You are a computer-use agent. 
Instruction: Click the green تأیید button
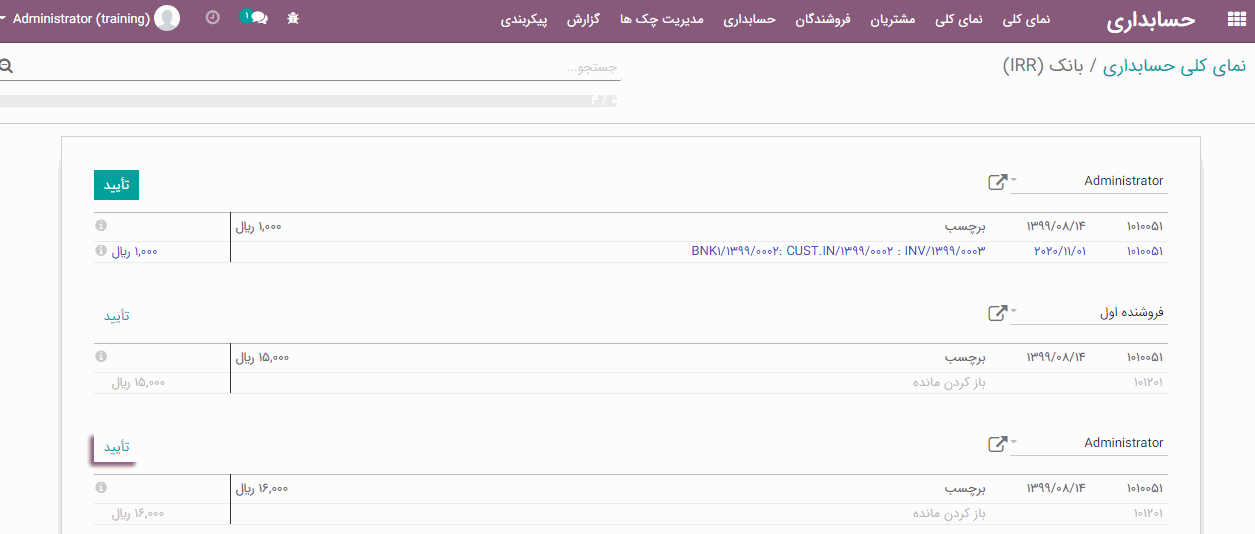tap(116, 185)
